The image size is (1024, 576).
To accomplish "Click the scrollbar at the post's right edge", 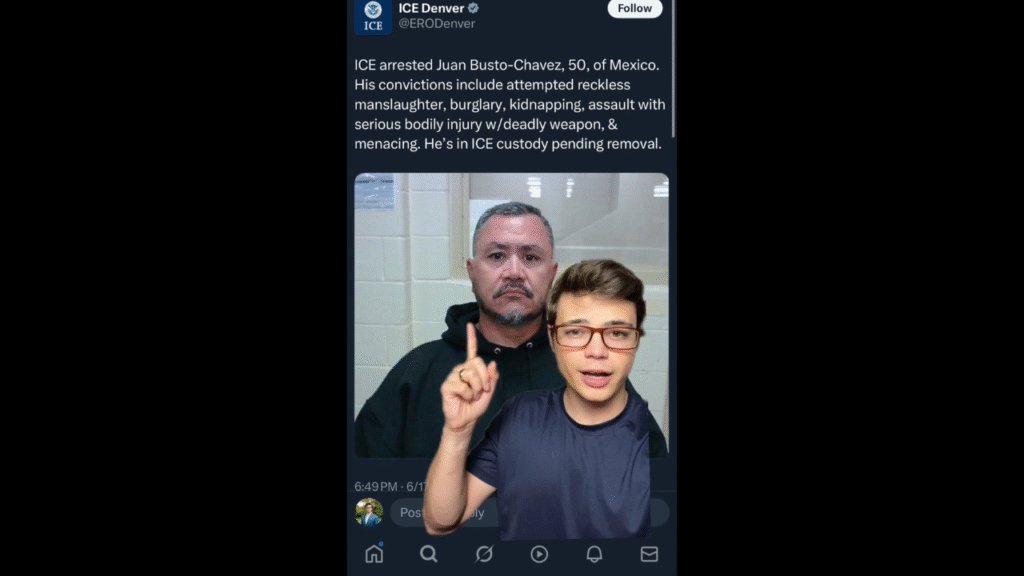I will click(673, 69).
